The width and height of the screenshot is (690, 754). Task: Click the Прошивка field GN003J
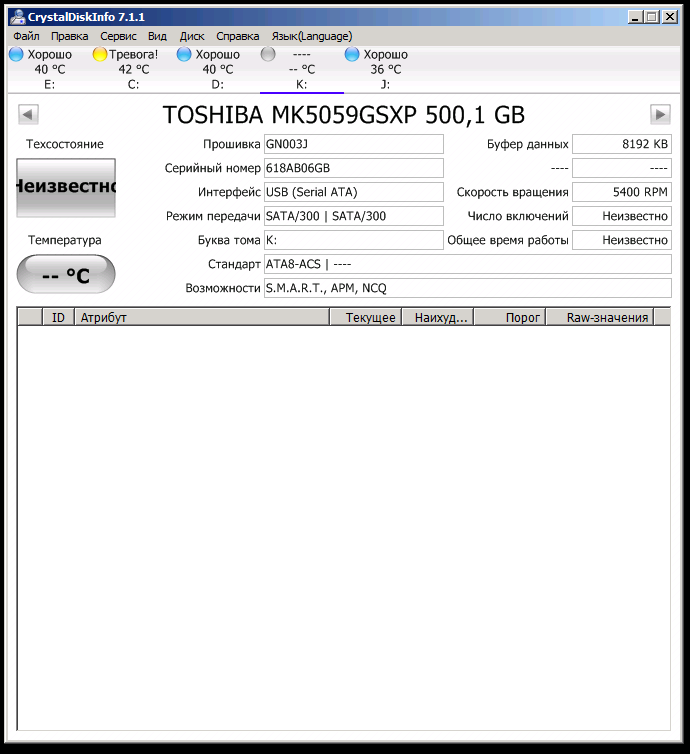[x=353, y=144]
